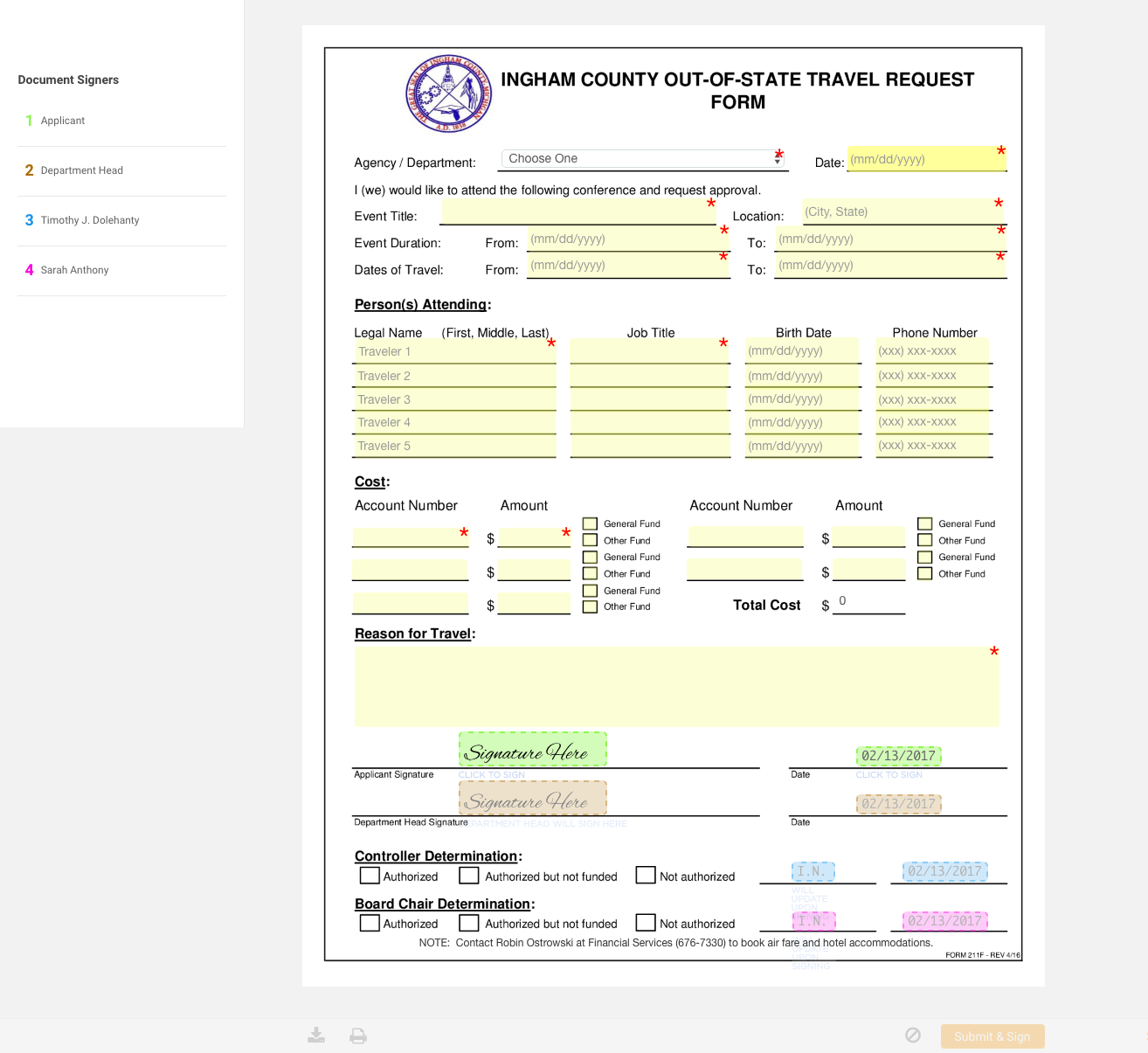Click the Submit & Sign button
Screen dimensions: 1148x1053
992,1036
